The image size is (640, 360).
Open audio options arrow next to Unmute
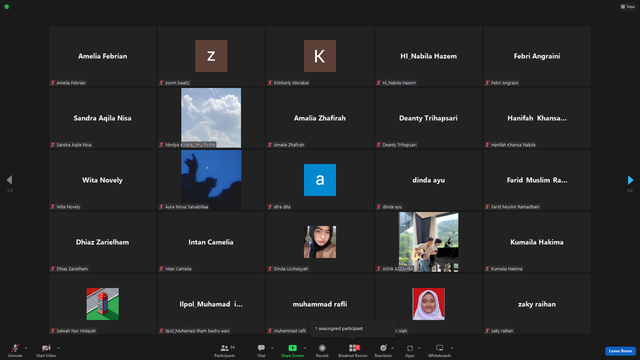point(26,348)
